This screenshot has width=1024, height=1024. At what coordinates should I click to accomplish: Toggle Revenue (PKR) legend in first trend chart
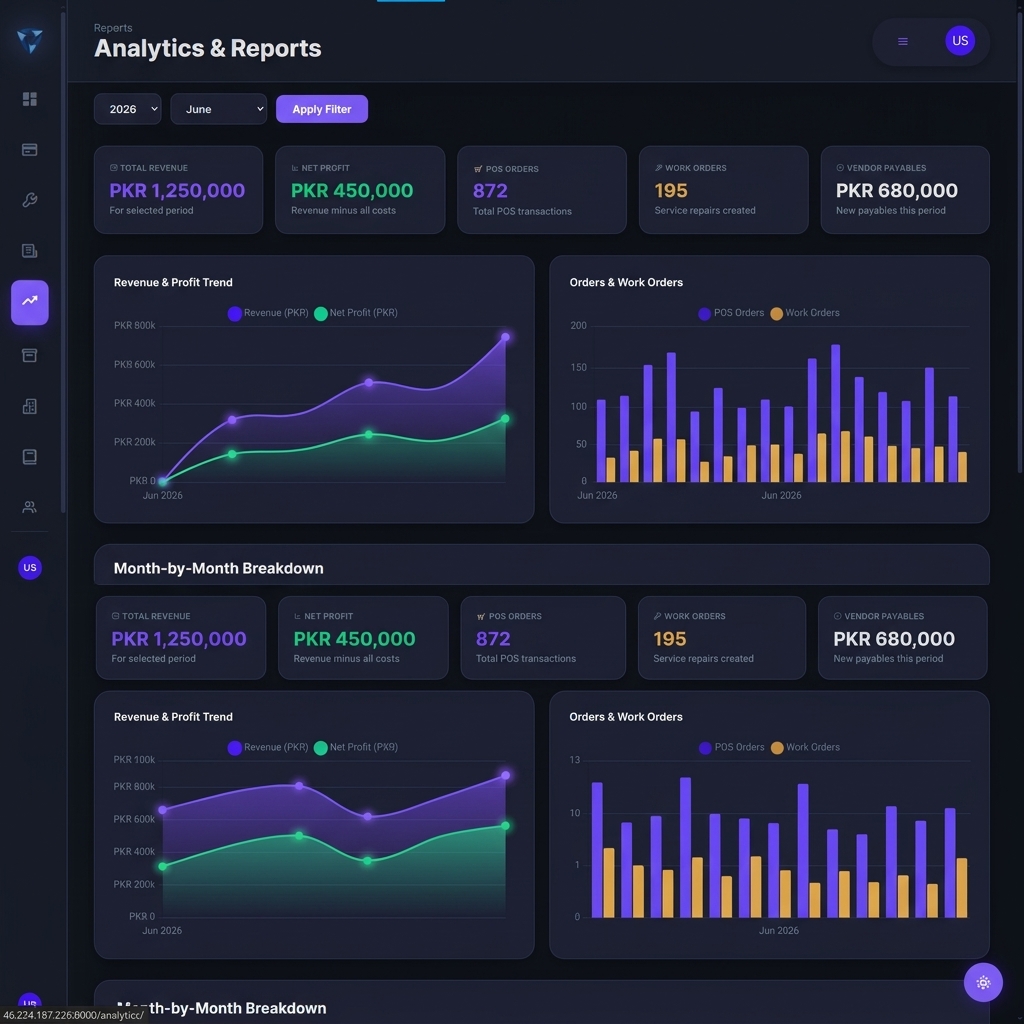tap(268, 313)
